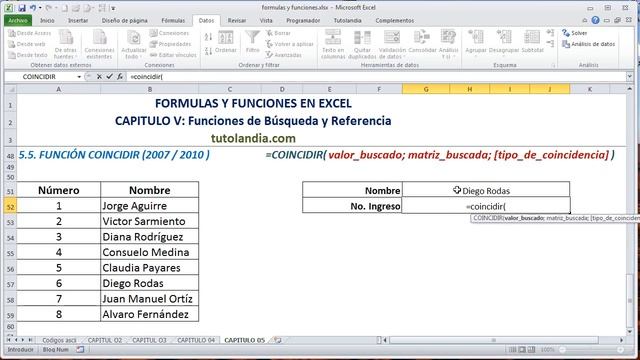Switch to the Programador tab
Image resolution: width=640 pixels, height=360 pixels.
point(303,20)
